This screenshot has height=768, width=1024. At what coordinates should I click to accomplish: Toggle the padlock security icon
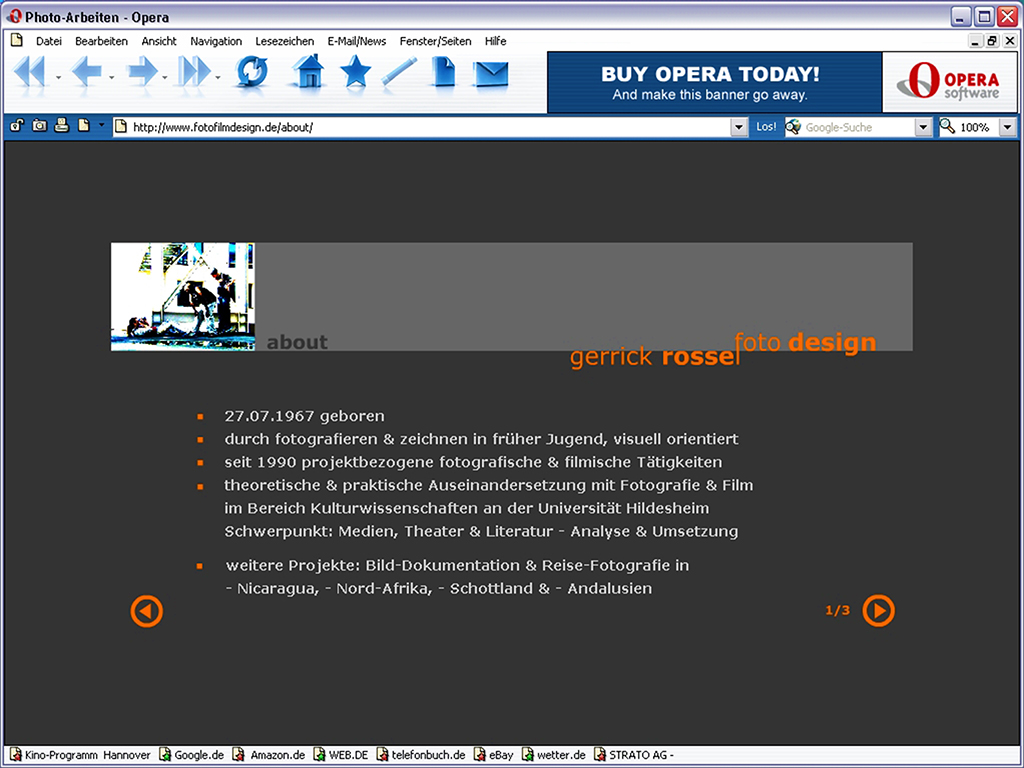[x=17, y=126]
